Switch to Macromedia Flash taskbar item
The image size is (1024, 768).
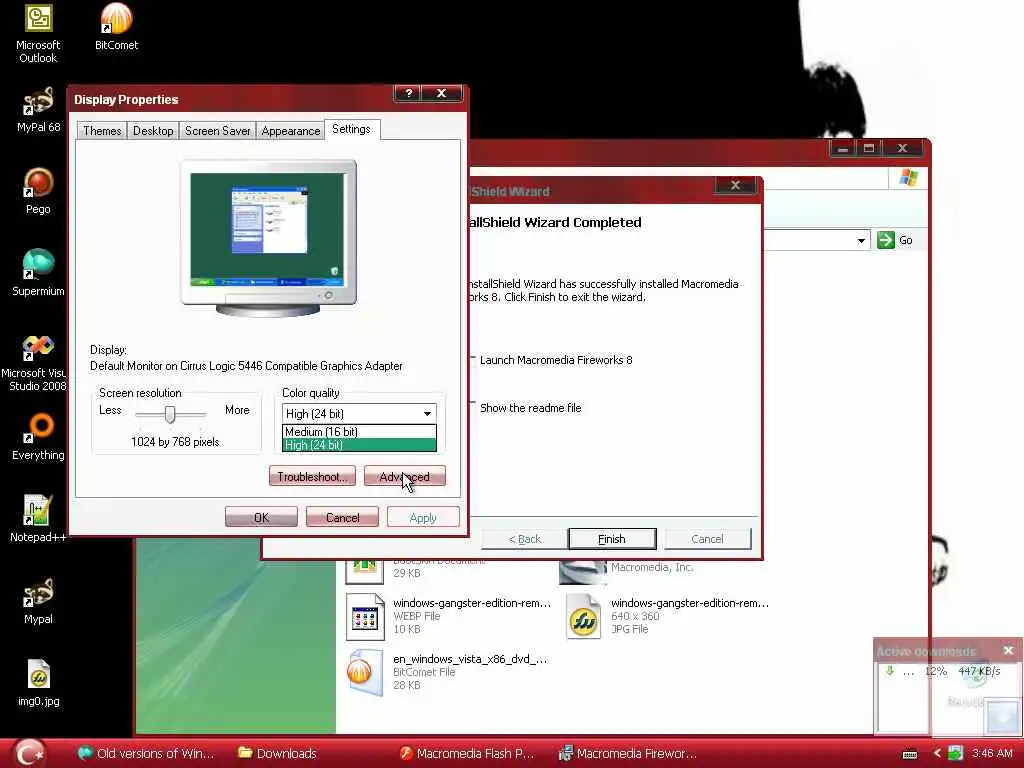pos(468,753)
